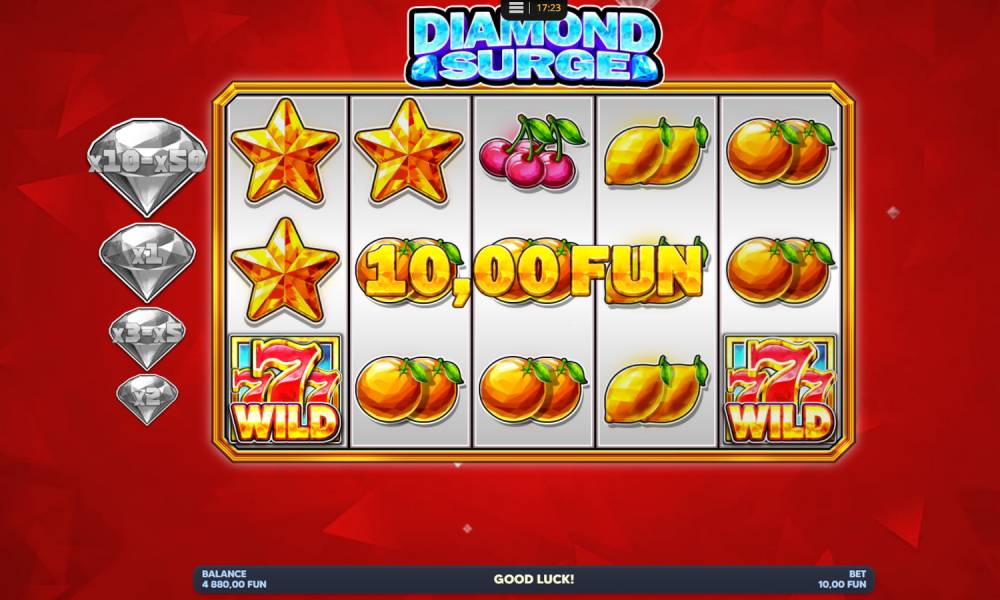
Task: Open the hamburger menu at top
Action: tap(516, 8)
